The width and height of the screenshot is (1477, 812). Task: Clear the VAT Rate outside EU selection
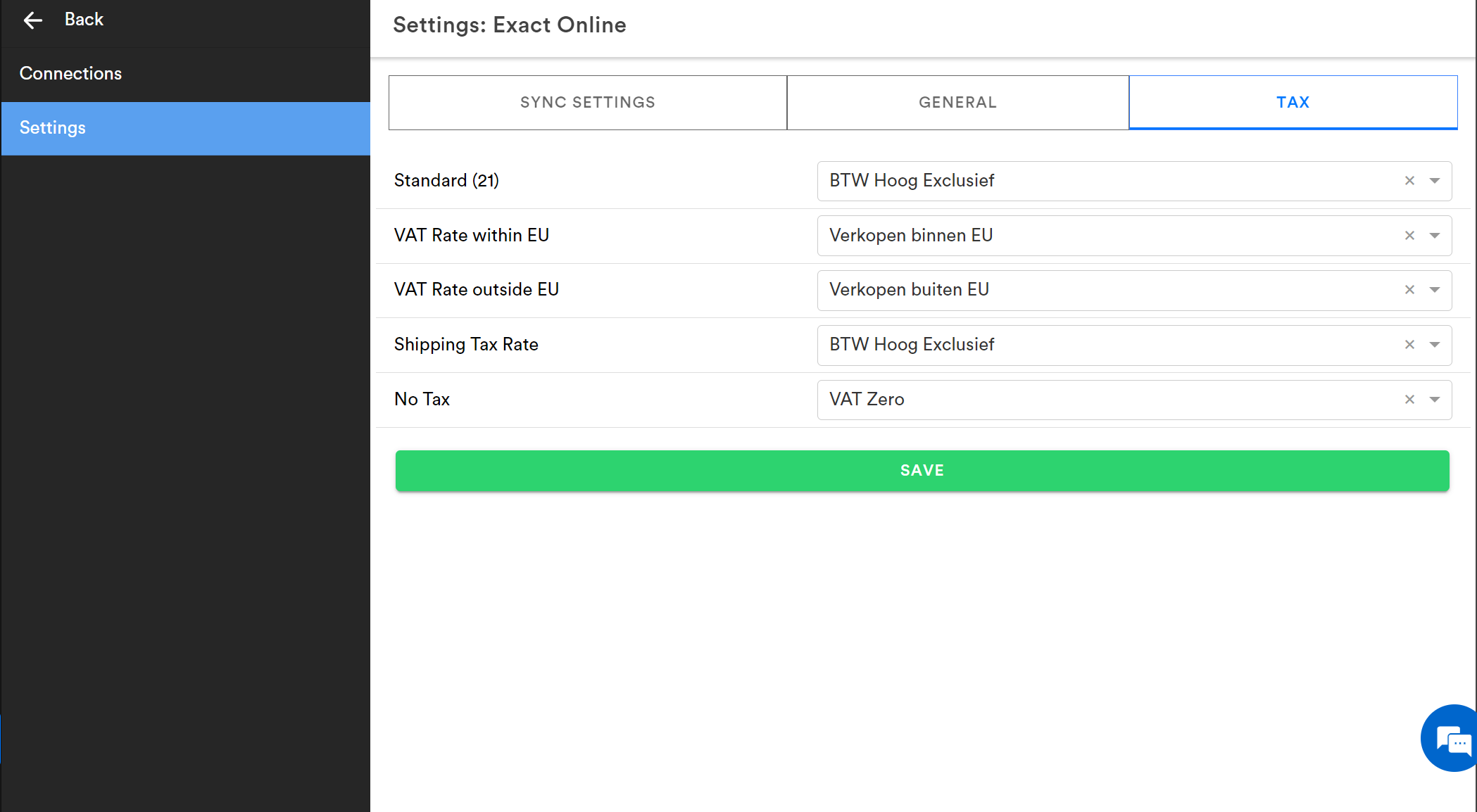(x=1409, y=290)
